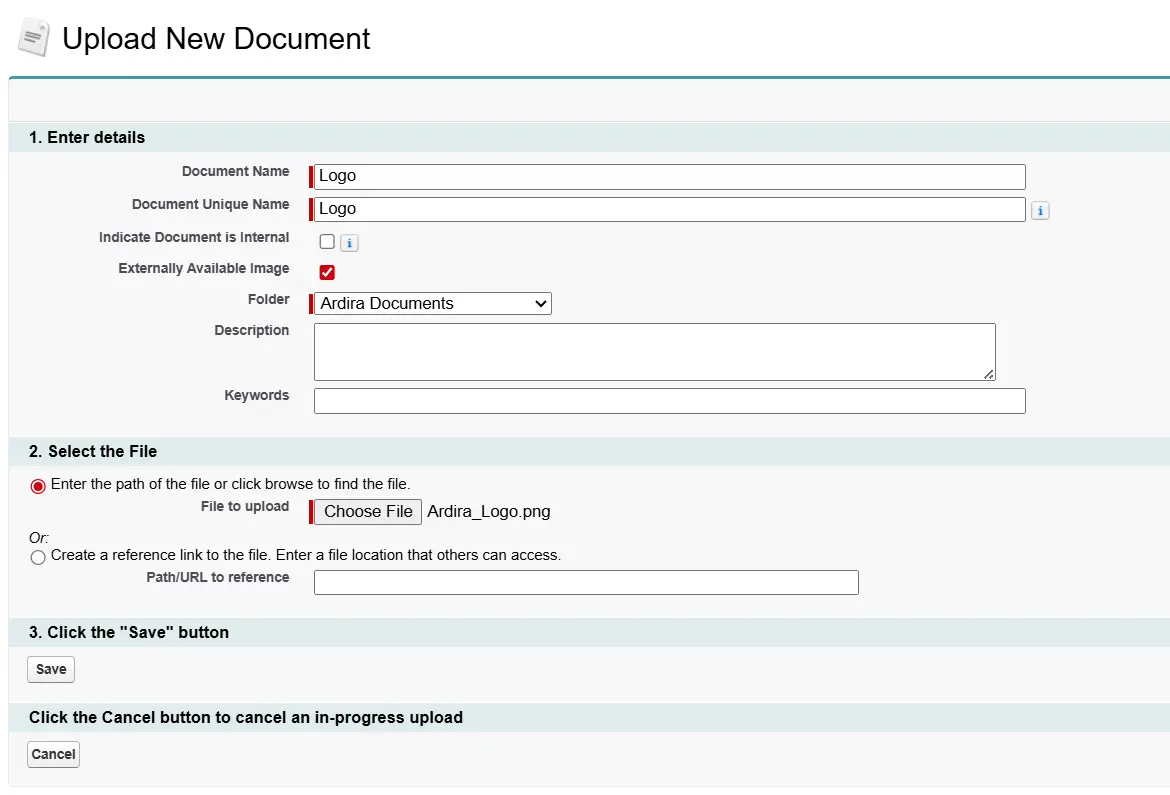This screenshot has width=1170, height=795.
Task: Open info tooltip for Document Unique Name
Action: [1039, 210]
